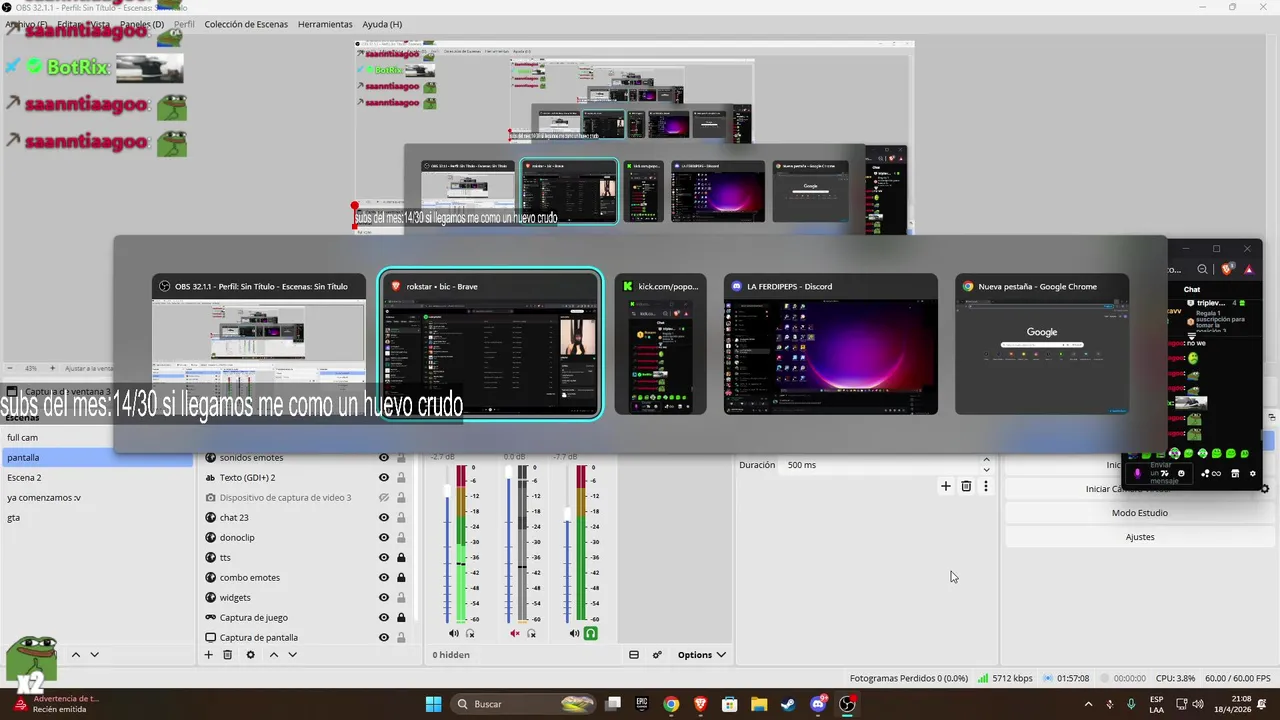
Task: Switch to LA FERDIPEPS - Discord thumbnail
Action: [831, 344]
